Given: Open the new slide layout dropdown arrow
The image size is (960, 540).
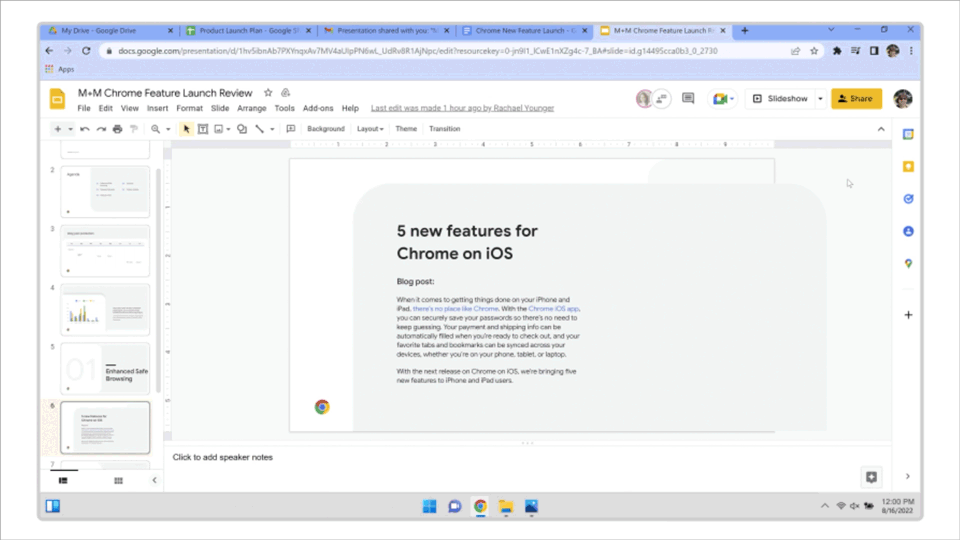Looking at the screenshot, I should [70, 129].
